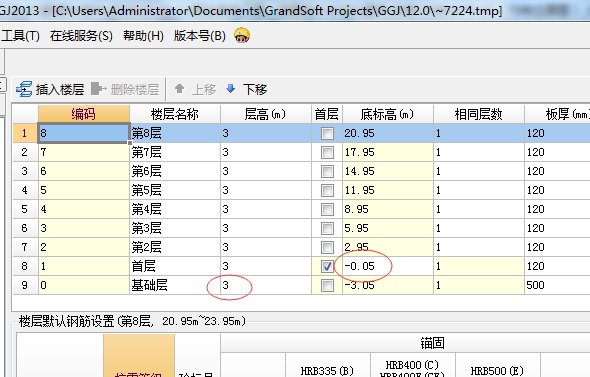
Task: Click the bottom elevation cell 17.95
Action: tap(388, 152)
